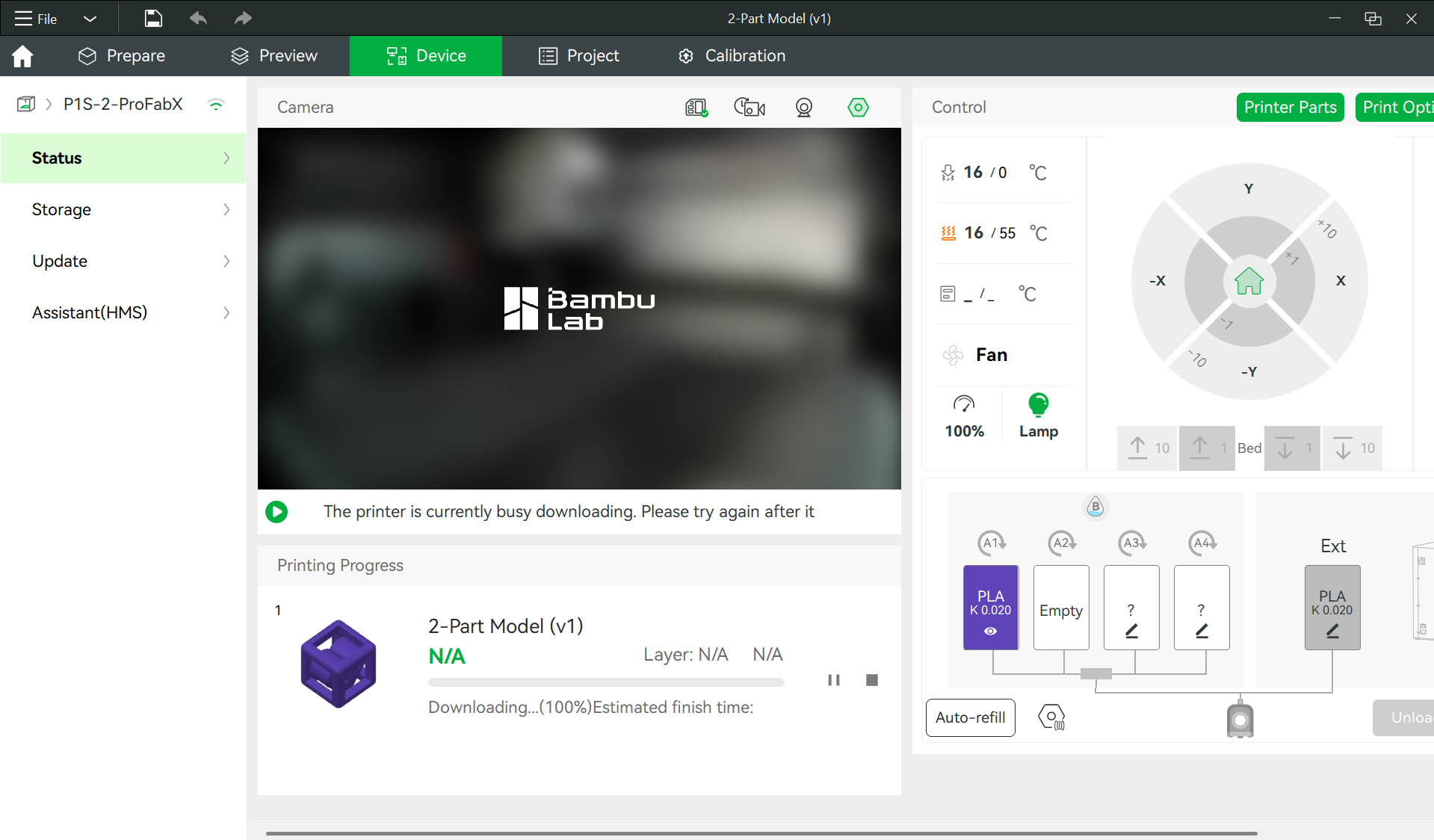This screenshot has height=840, width=1434.
Task: Open print speed gauge at 100%
Action: pos(964,417)
